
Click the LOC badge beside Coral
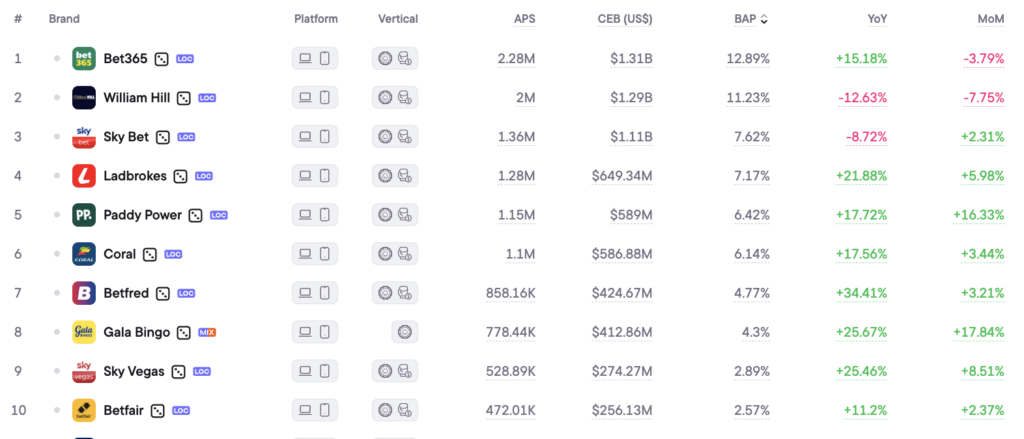pyautogui.click(x=173, y=254)
